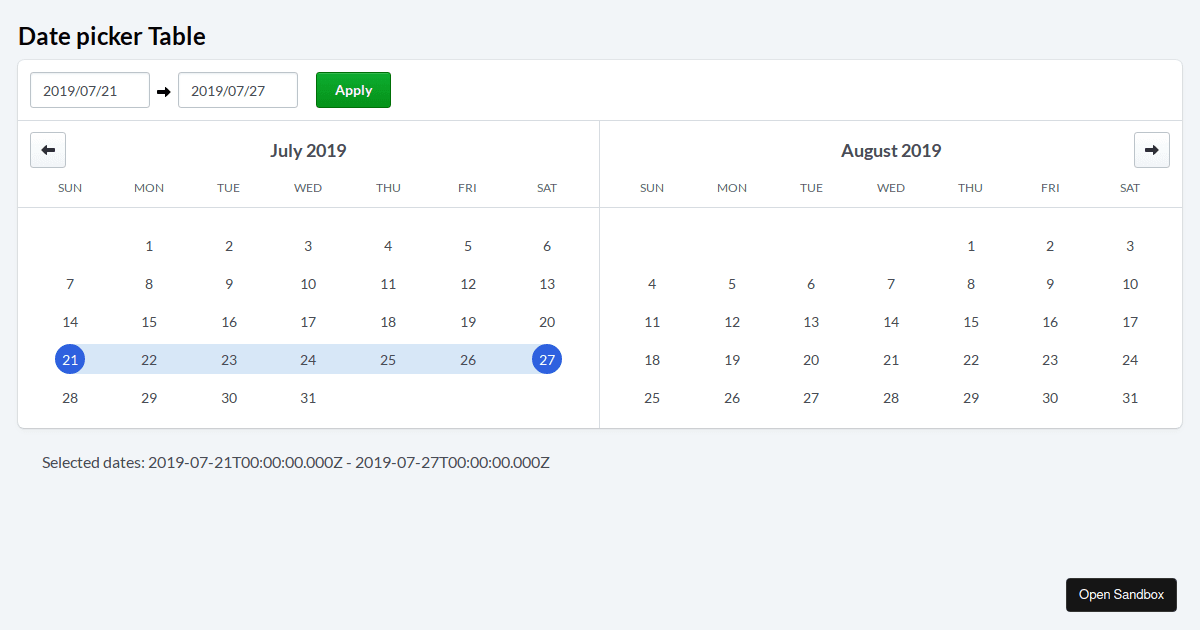Select July 27 in the calendar
The image size is (1200, 630).
[x=547, y=359]
